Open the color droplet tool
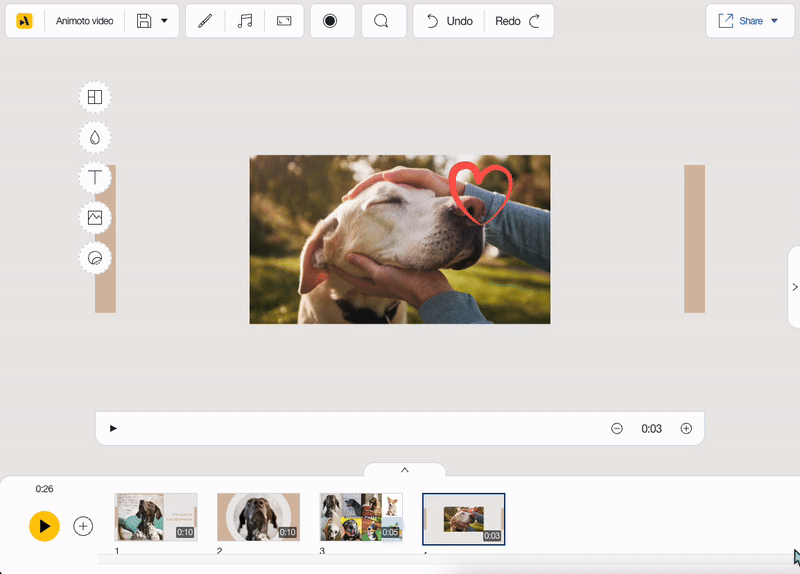 [95, 137]
